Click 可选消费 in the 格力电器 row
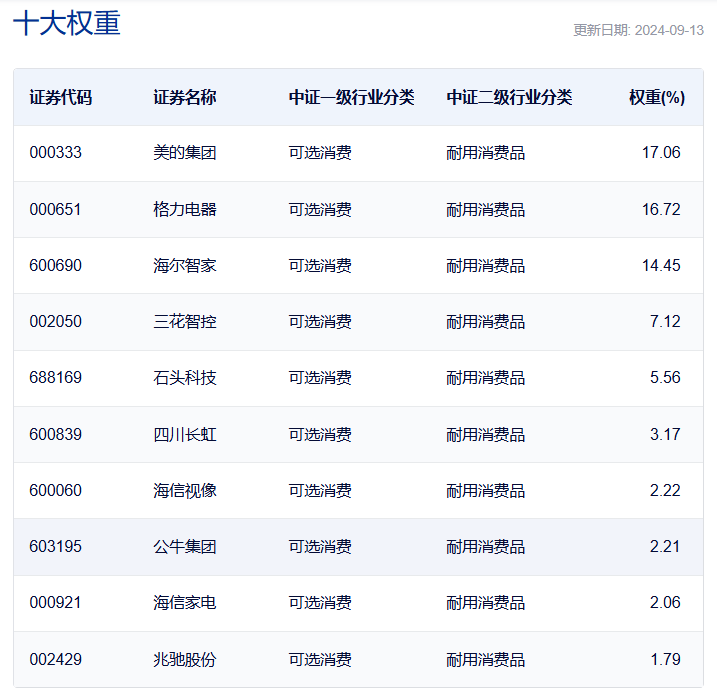Screen dimensions: 717x700 tap(320, 209)
